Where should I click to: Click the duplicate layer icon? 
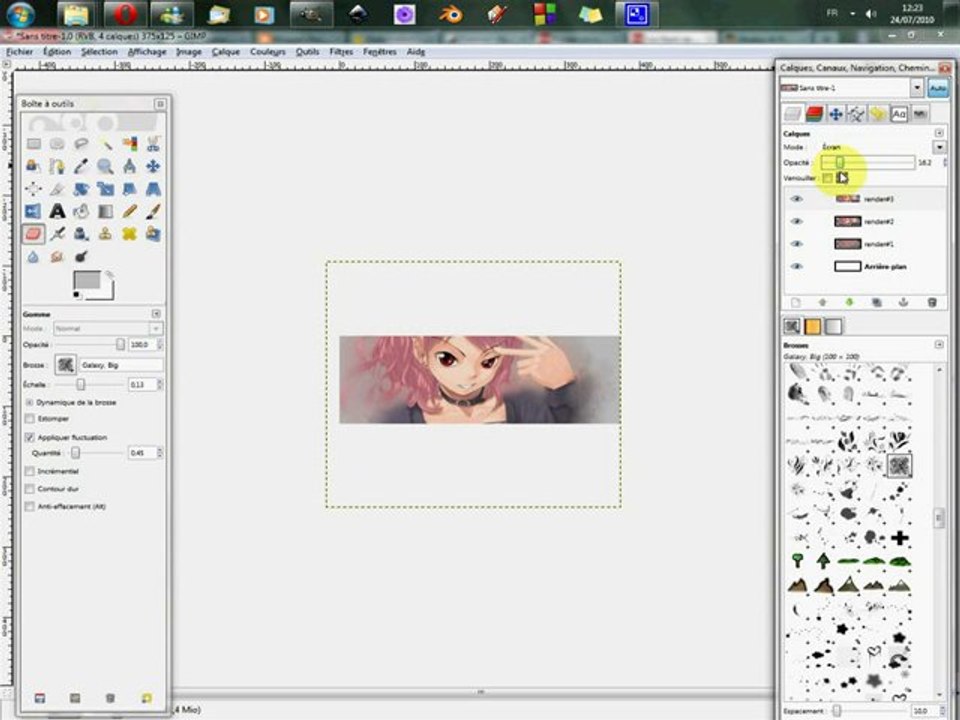click(x=877, y=302)
